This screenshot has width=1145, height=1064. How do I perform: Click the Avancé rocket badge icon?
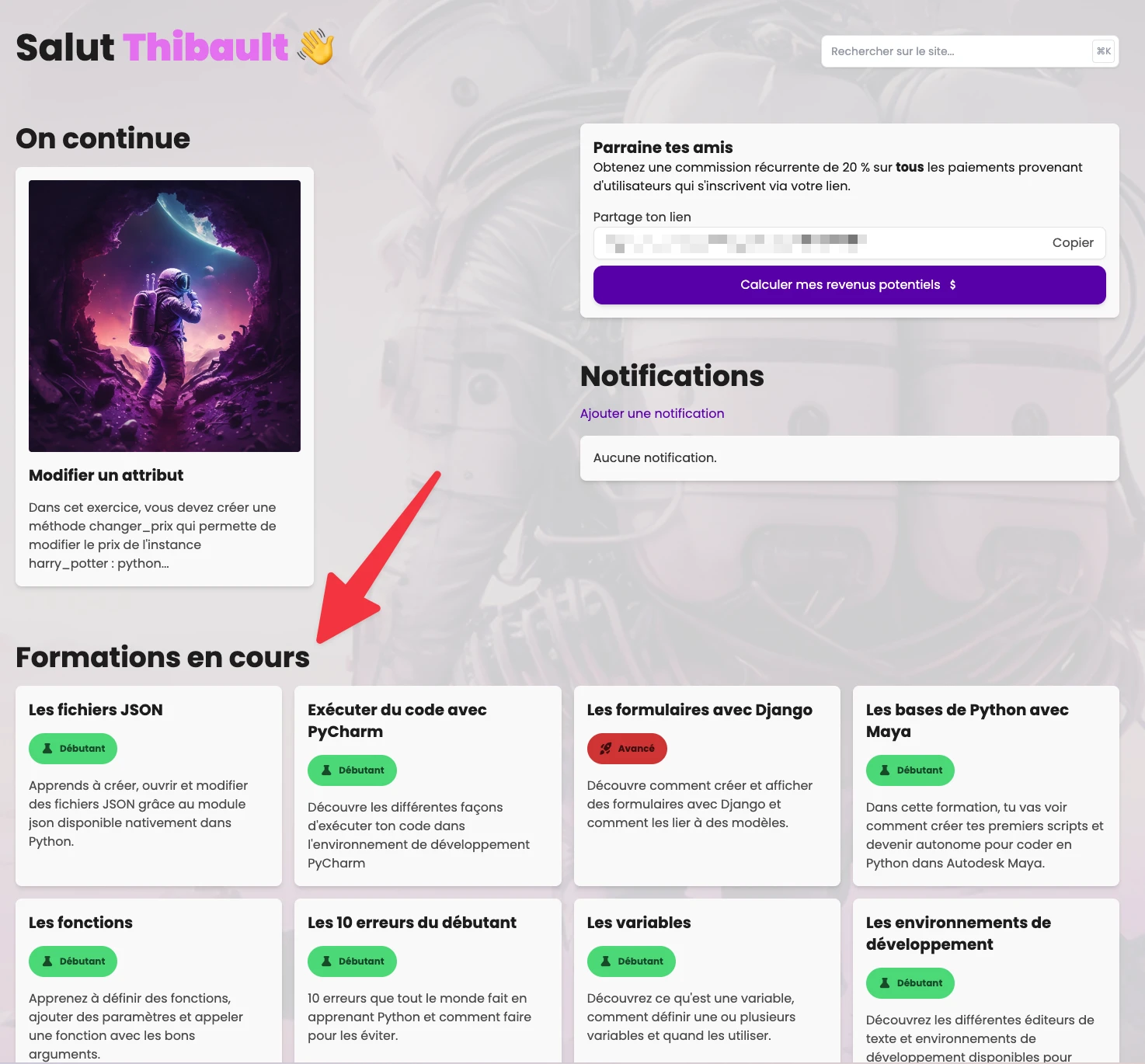click(x=606, y=749)
